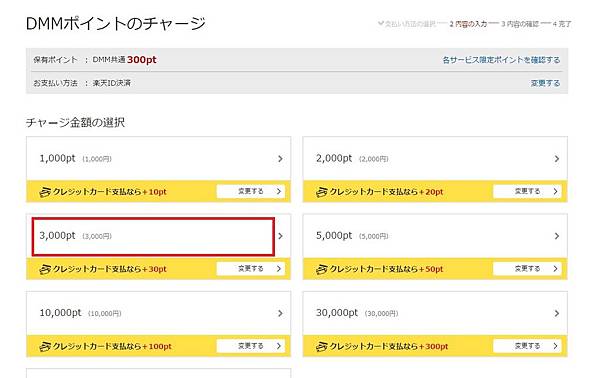Viewport: 600px width, 378px height.
Task: Click progress step 3 内容の確認
Action: 520,24
